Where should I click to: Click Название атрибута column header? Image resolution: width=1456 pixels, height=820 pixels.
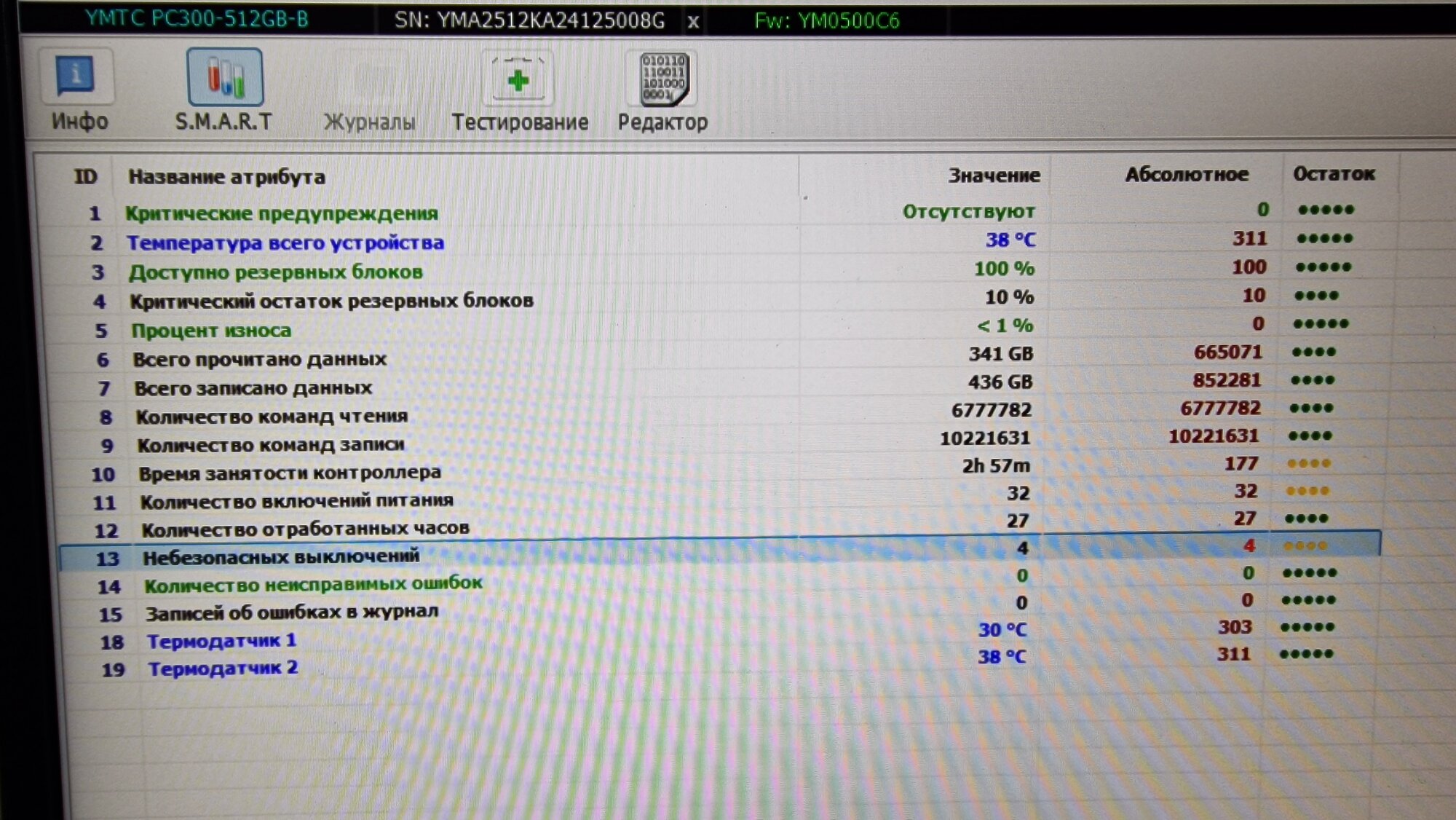pyautogui.click(x=226, y=177)
